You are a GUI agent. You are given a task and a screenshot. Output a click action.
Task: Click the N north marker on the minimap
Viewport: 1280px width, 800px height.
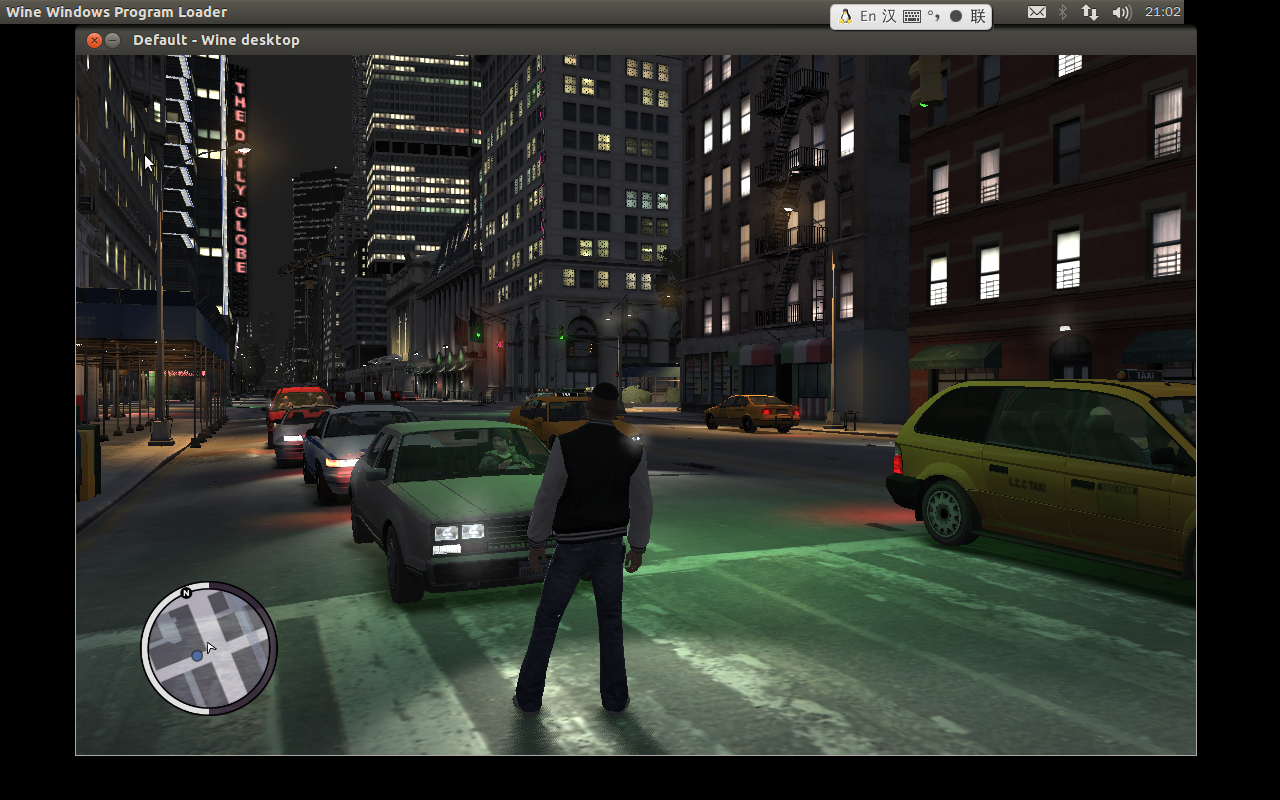click(186, 593)
